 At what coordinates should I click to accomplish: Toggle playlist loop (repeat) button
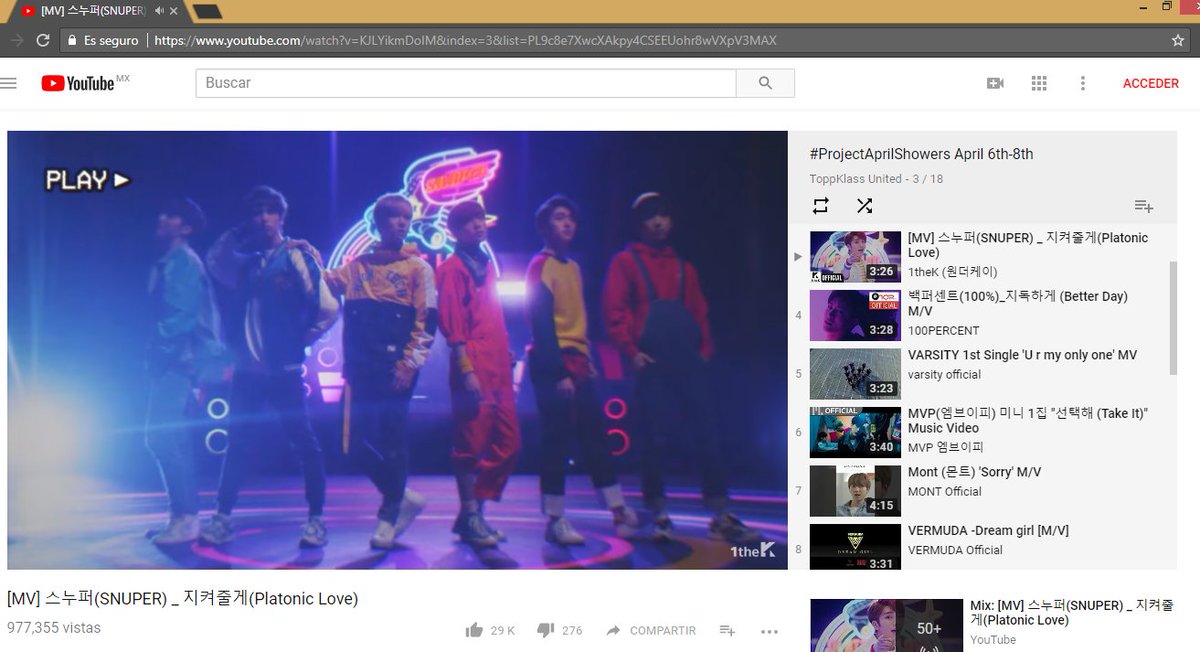tap(821, 205)
